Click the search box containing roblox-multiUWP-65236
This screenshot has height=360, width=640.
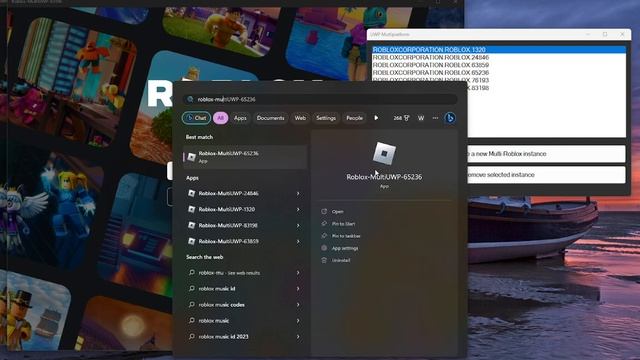pyautogui.click(x=320, y=99)
